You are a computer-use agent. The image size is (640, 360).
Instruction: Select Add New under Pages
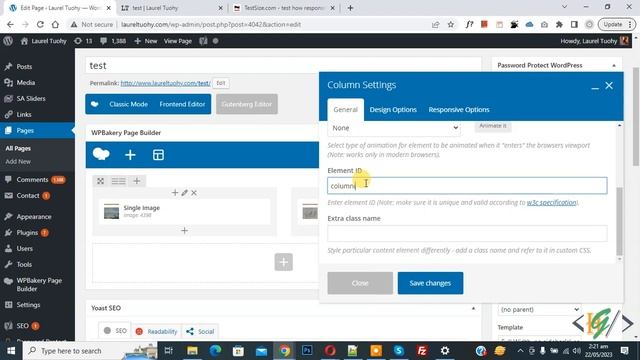click(18, 161)
